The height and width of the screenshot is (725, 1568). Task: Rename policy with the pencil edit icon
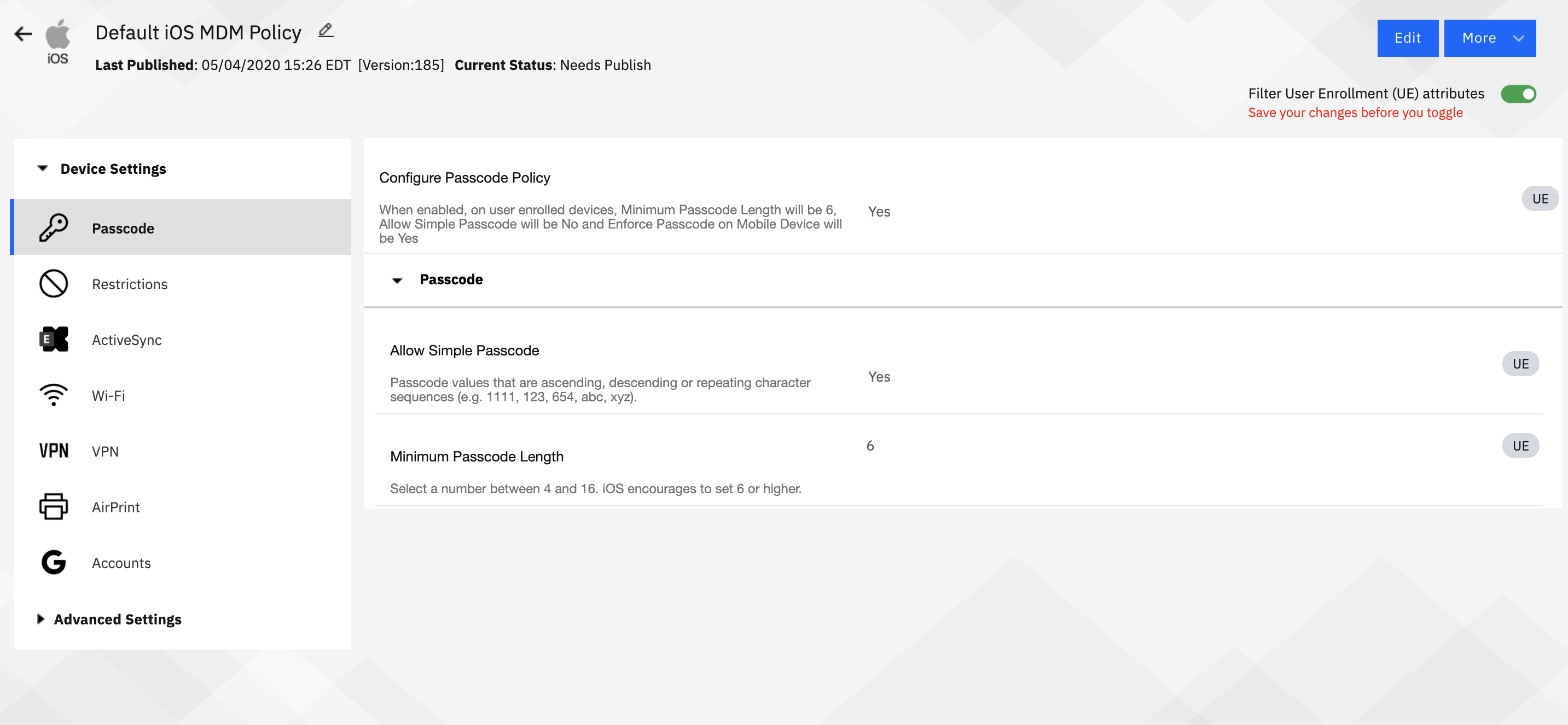pos(326,31)
